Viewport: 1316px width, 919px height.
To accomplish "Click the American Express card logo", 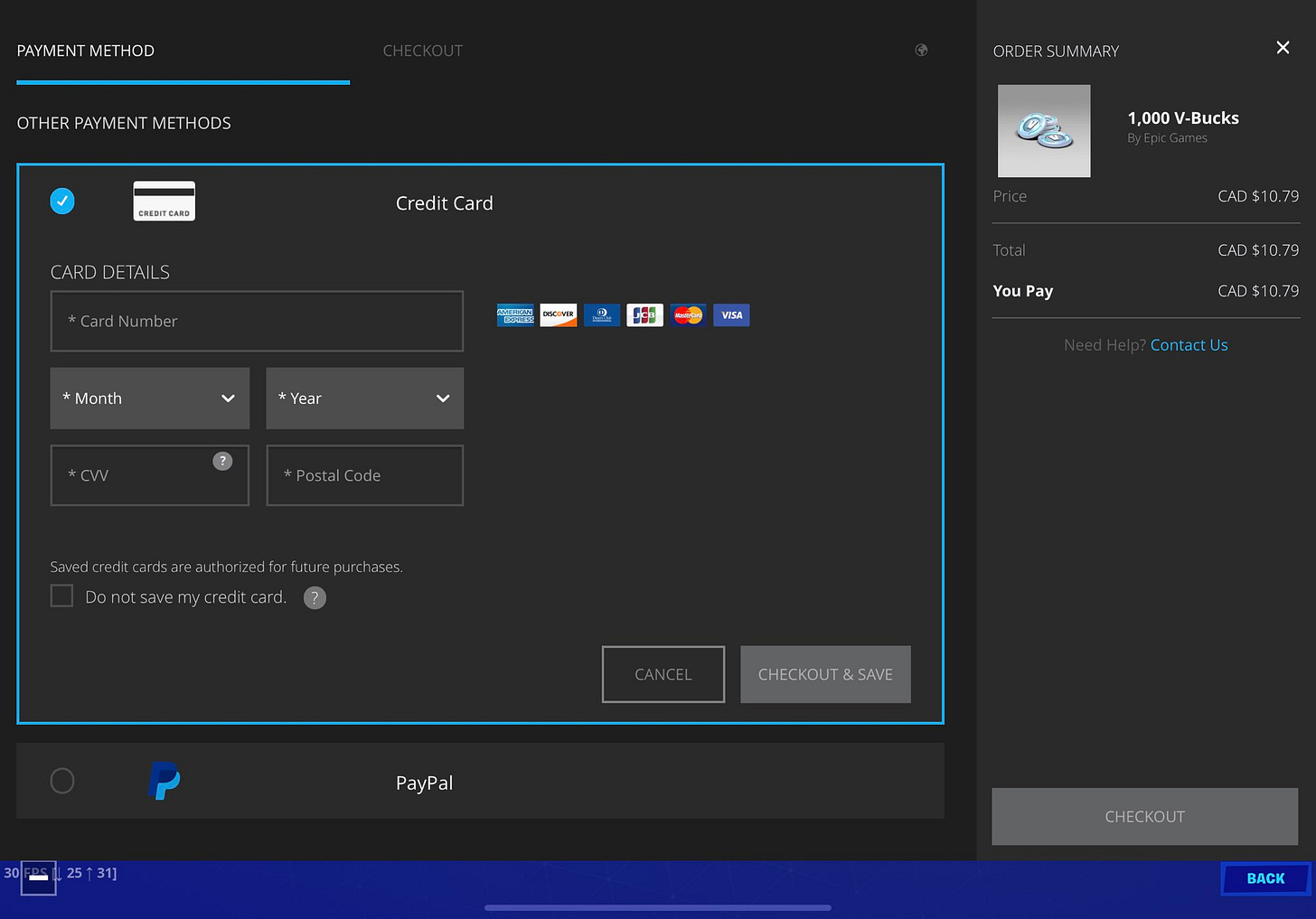I will tap(515, 315).
